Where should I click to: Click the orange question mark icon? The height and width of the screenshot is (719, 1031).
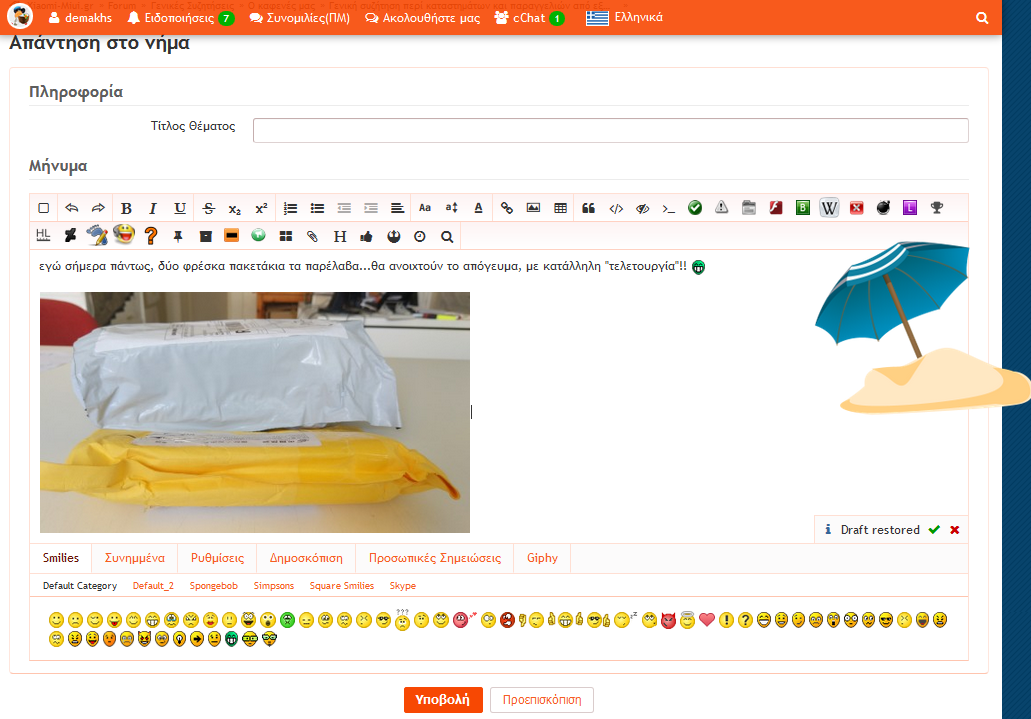(151, 236)
